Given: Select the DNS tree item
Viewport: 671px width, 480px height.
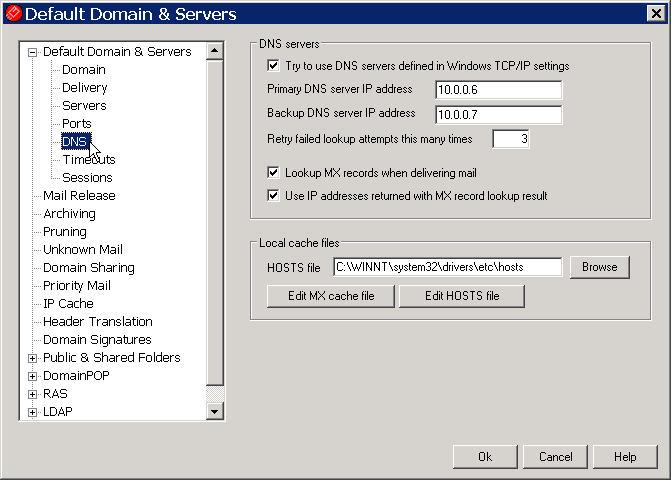Looking at the screenshot, I should [74, 142].
